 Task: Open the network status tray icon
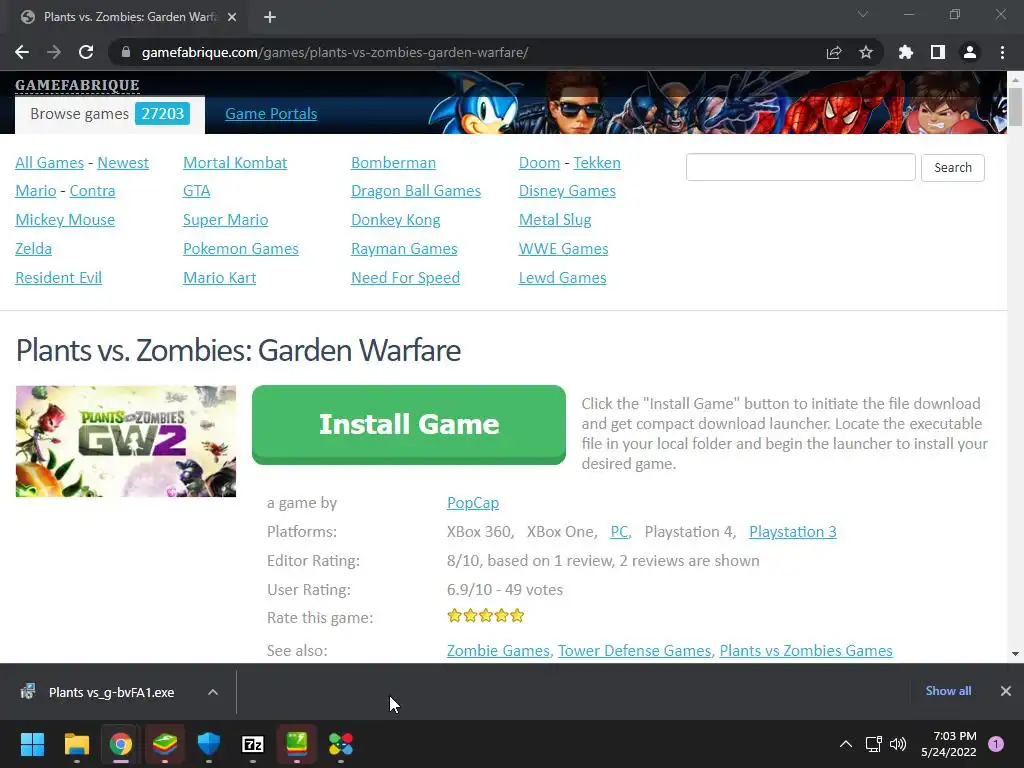(x=873, y=744)
